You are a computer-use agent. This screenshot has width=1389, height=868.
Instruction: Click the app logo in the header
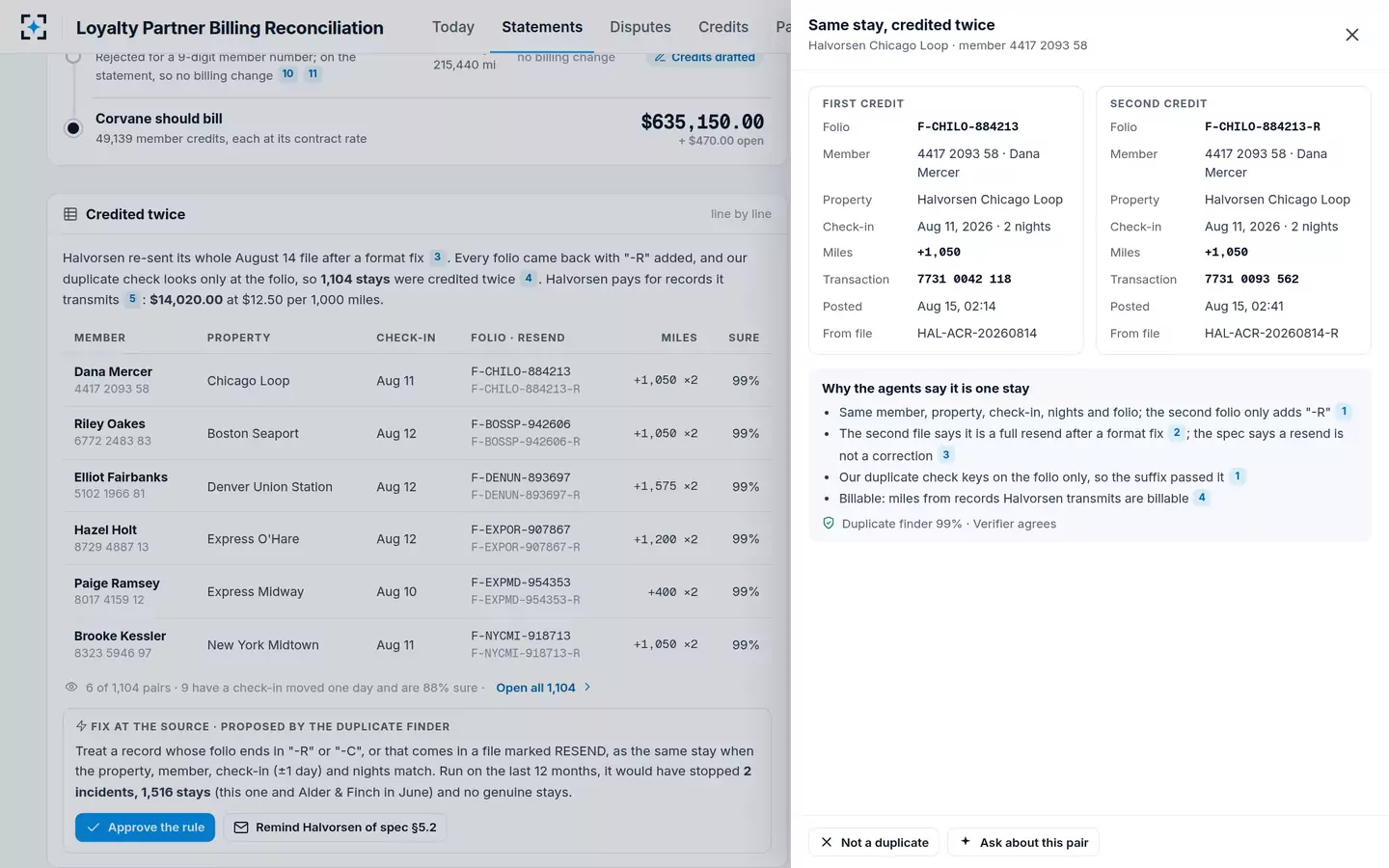pyautogui.click(x=34, y=27)
